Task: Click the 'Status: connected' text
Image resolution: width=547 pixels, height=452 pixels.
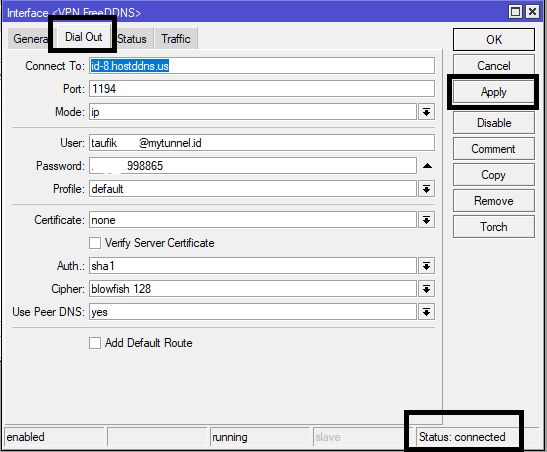Action: point(462,437)
